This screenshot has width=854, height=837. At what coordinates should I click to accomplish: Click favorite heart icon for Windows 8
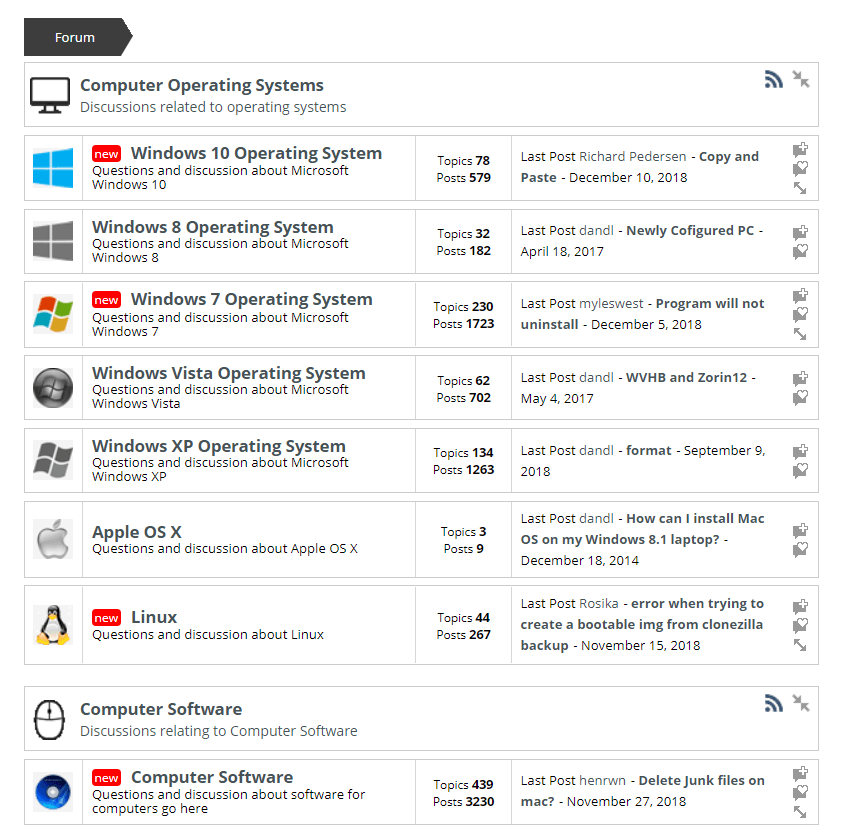tap(800, 251)
